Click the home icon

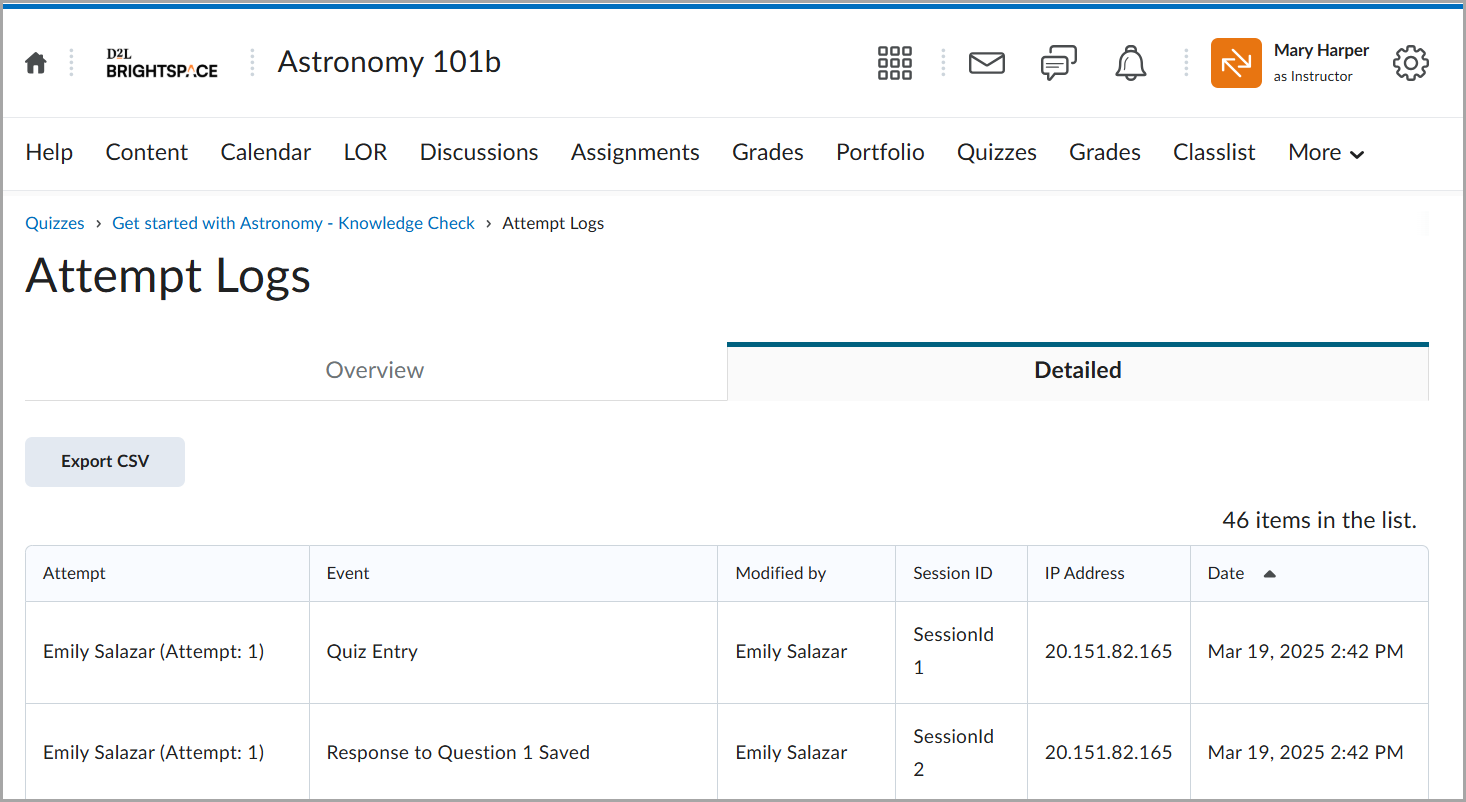click(36, 63)
